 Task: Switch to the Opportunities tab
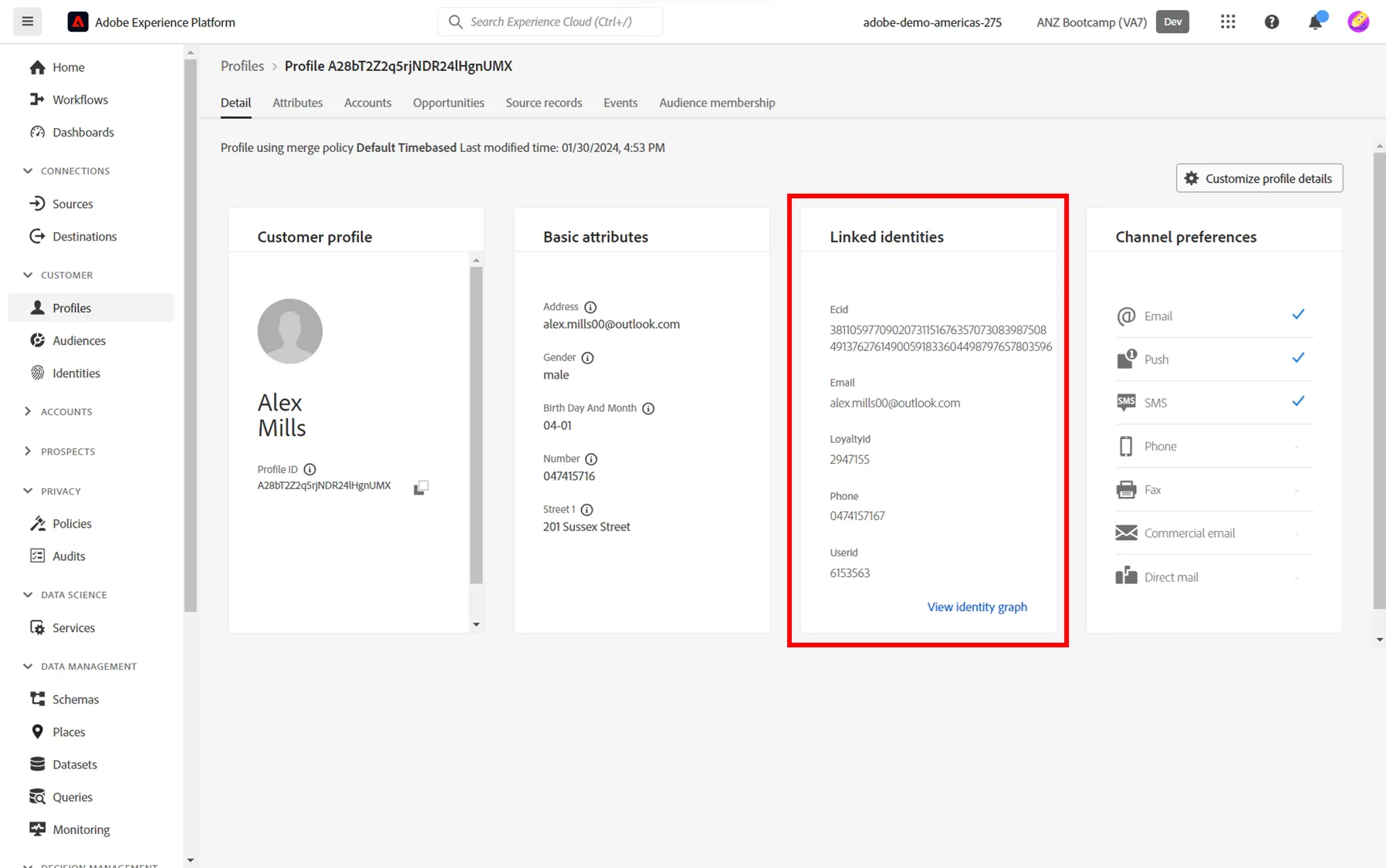448,103
